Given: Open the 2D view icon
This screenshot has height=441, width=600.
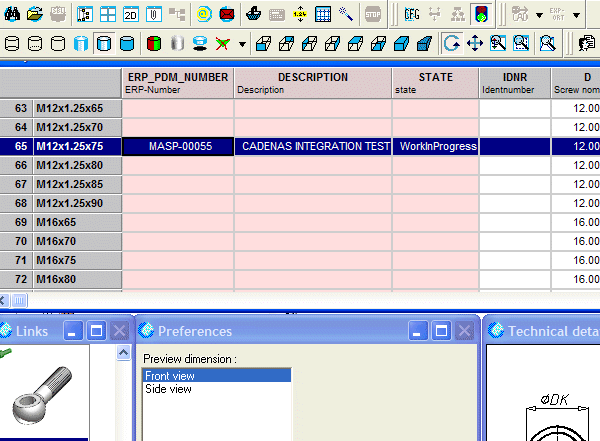Looking at the screenshot, I should [x=131, y=15].
